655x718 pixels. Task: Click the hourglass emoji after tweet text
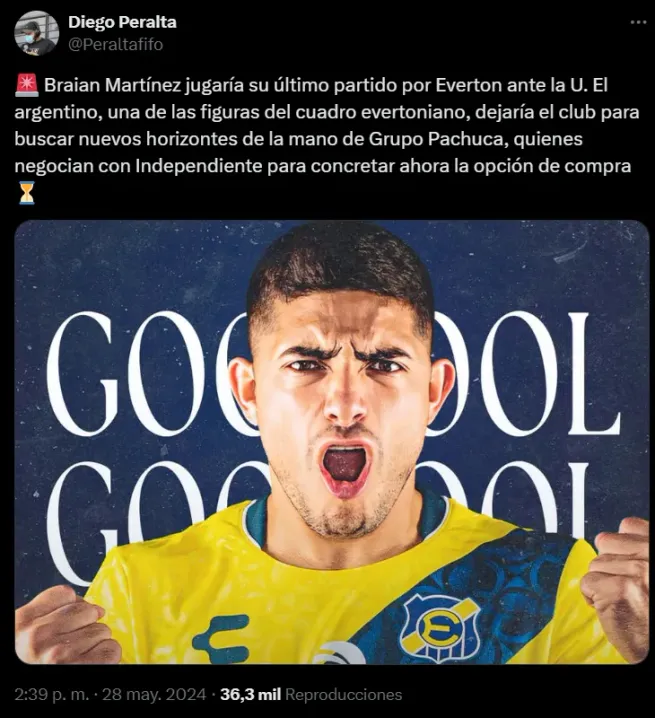[x=27, y=192]
